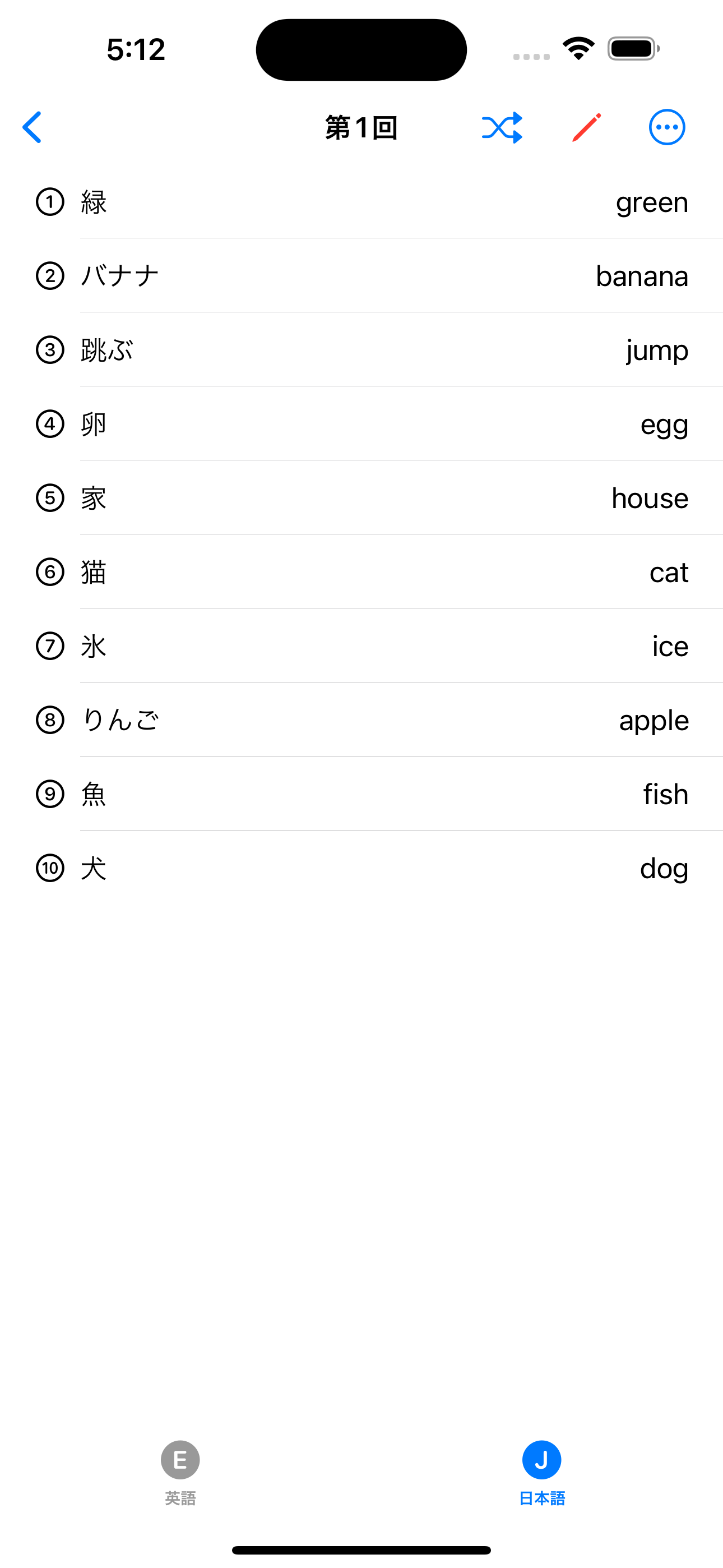
Task: Tap the circled number 5 icon
Action: [x=50, y=498]
